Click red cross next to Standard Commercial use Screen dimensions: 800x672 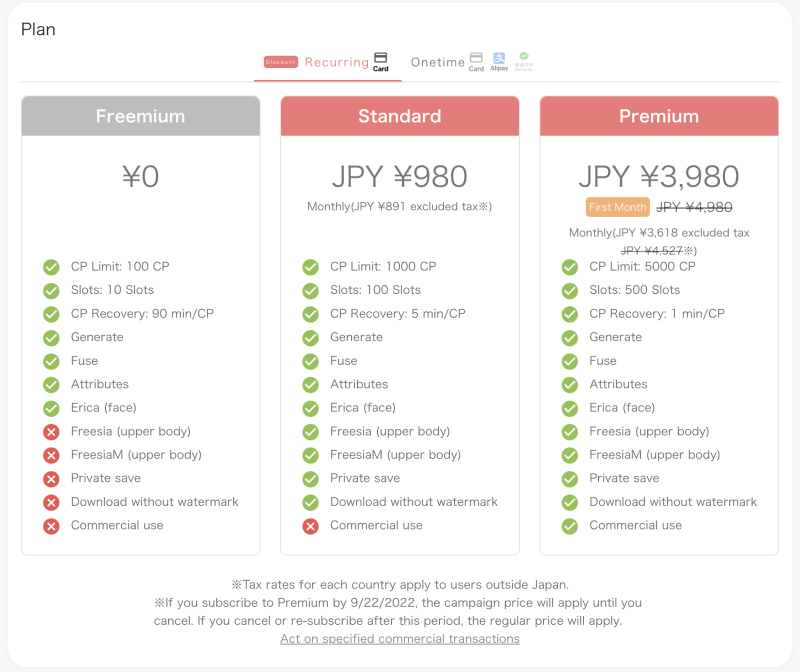pos(310,526)
